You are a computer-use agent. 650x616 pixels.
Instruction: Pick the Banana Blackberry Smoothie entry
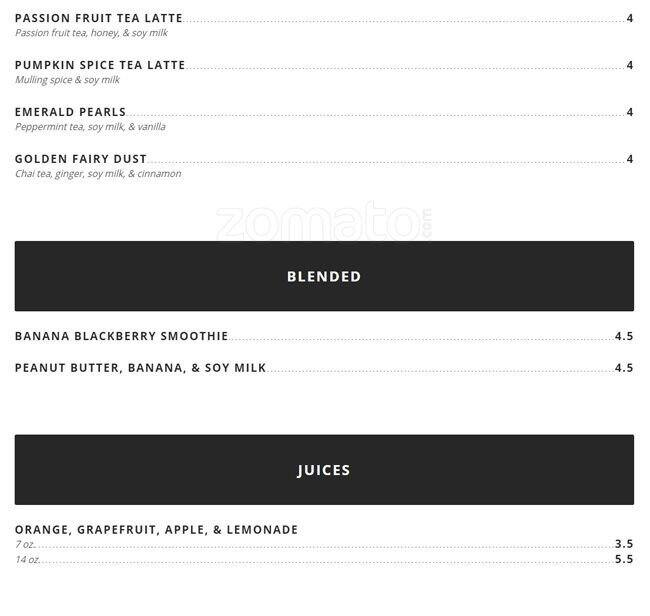point(121,336)
